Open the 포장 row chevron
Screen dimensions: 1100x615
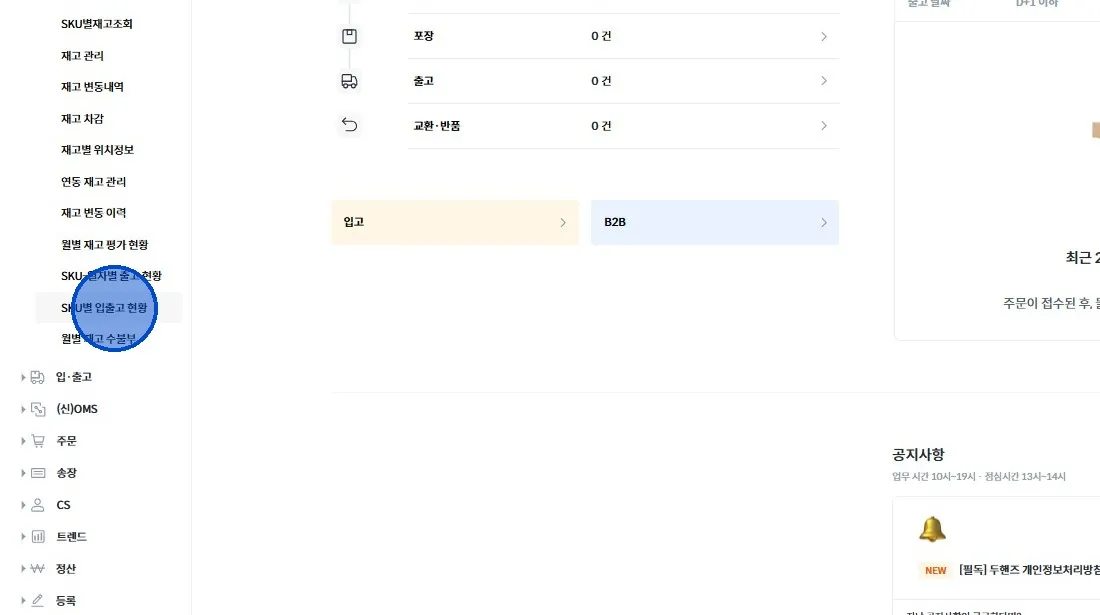(823, 37)
